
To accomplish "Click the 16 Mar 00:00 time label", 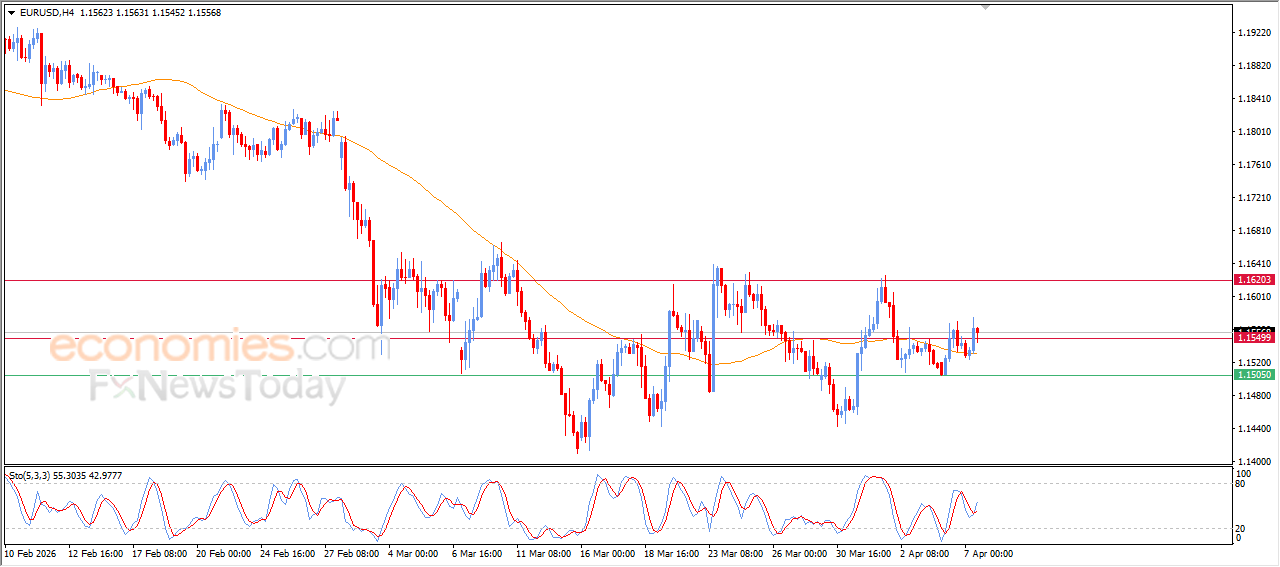I will tap(607, 552).
